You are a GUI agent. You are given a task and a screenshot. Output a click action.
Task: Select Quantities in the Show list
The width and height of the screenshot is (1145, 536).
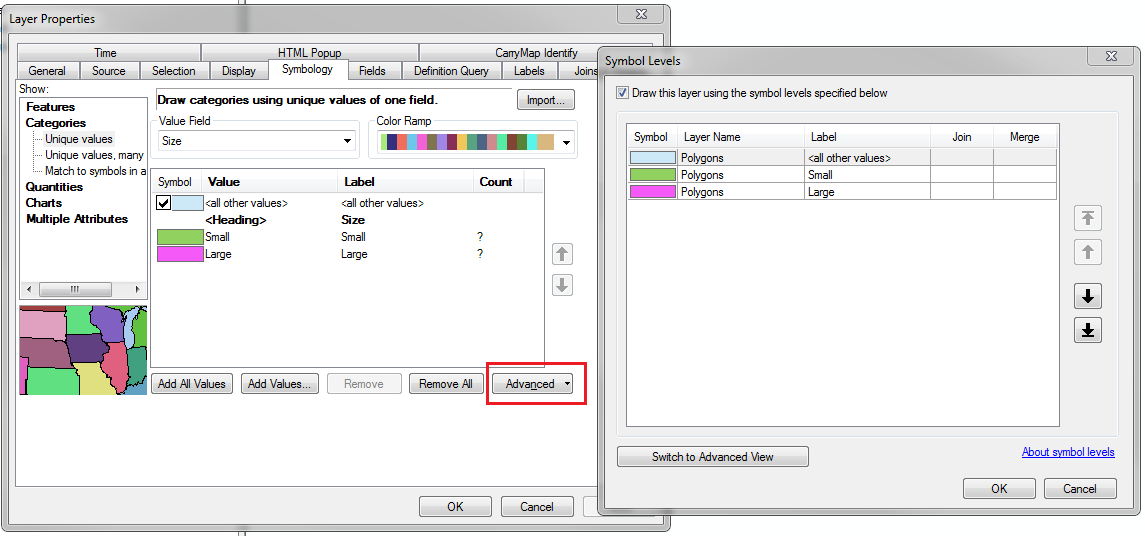tap(54, 187)
